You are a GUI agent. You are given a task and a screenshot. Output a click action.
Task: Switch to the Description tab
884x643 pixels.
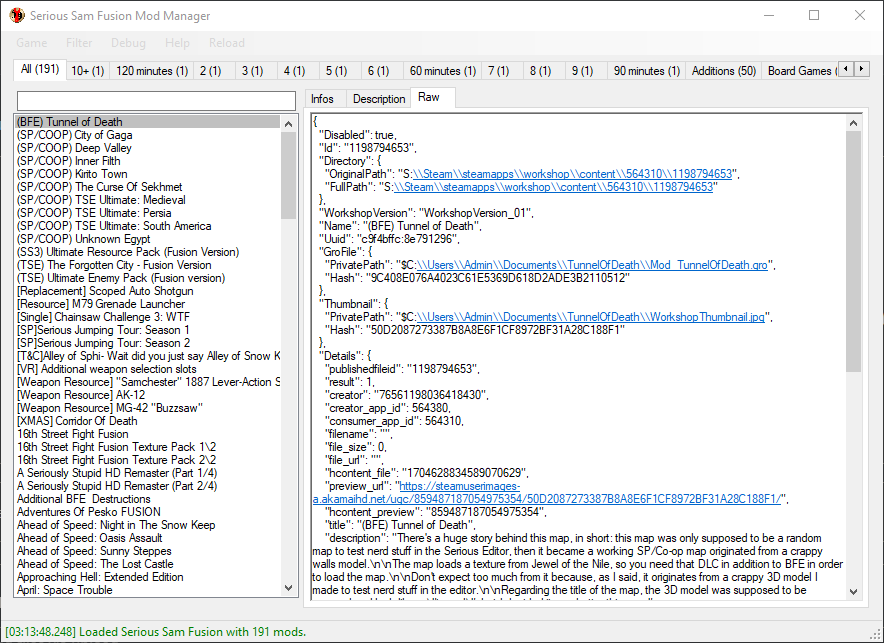click(379, 99)
